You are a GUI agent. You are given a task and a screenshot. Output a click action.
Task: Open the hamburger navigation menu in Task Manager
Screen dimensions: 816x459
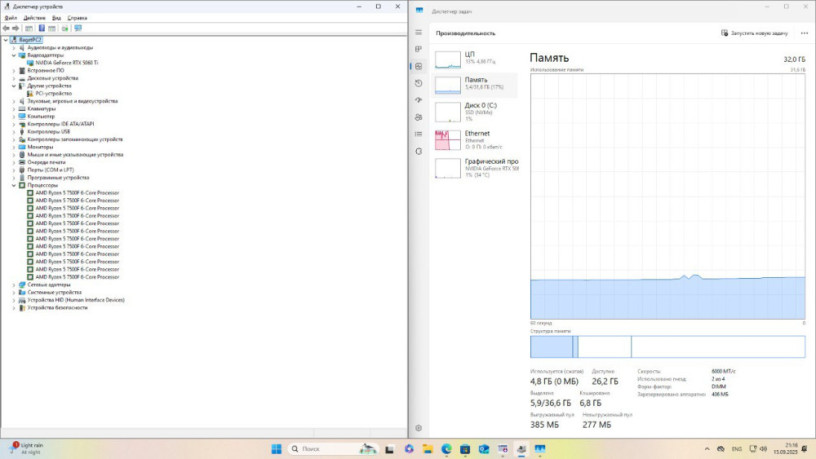click(x=419, y=32)
